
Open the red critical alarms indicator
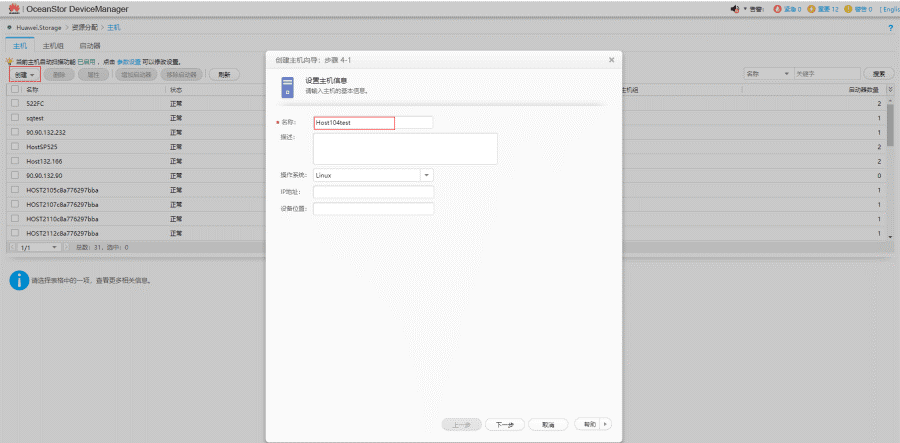778,9
